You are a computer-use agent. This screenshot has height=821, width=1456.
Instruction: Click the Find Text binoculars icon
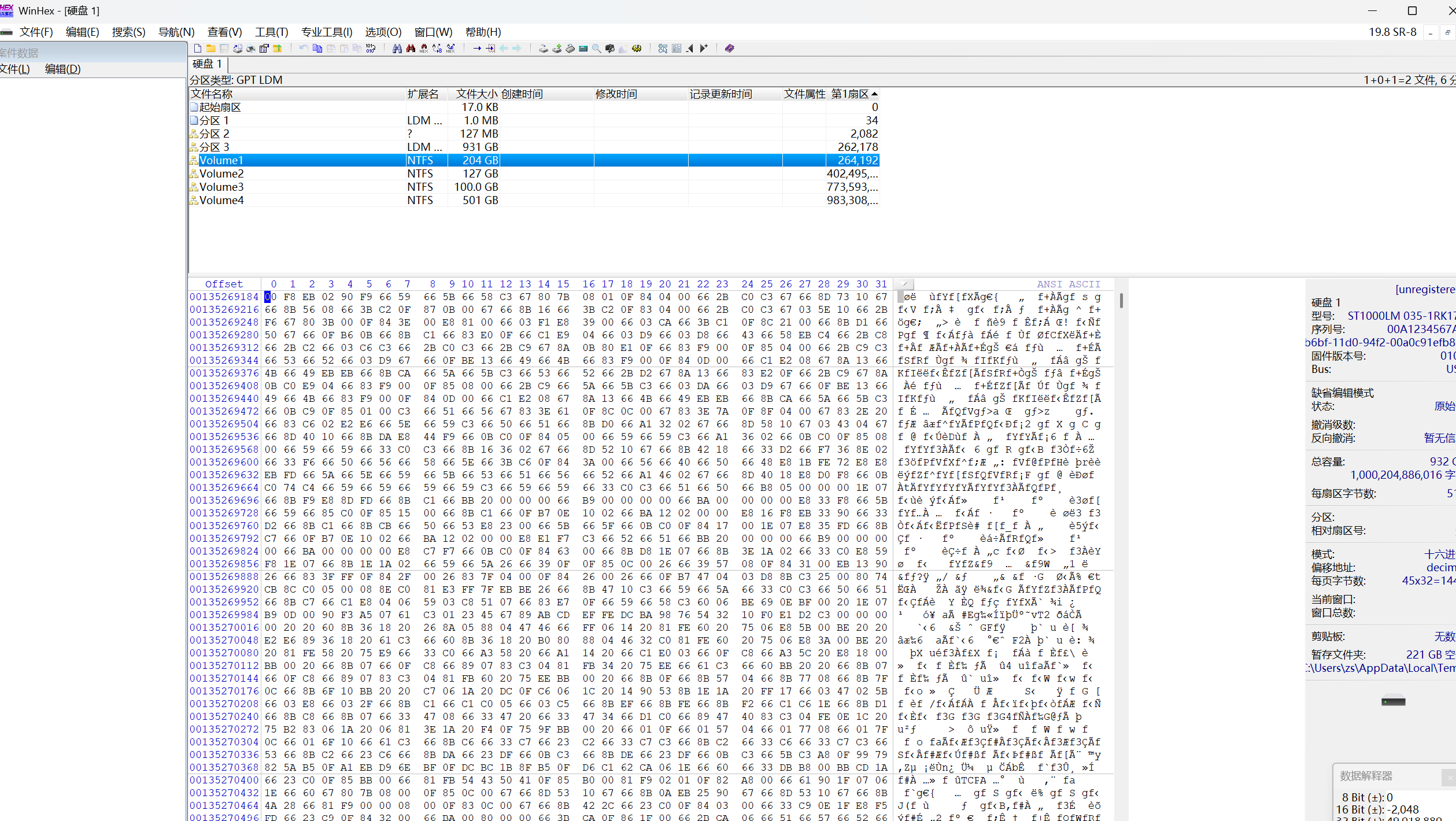[x=397, y=49]
